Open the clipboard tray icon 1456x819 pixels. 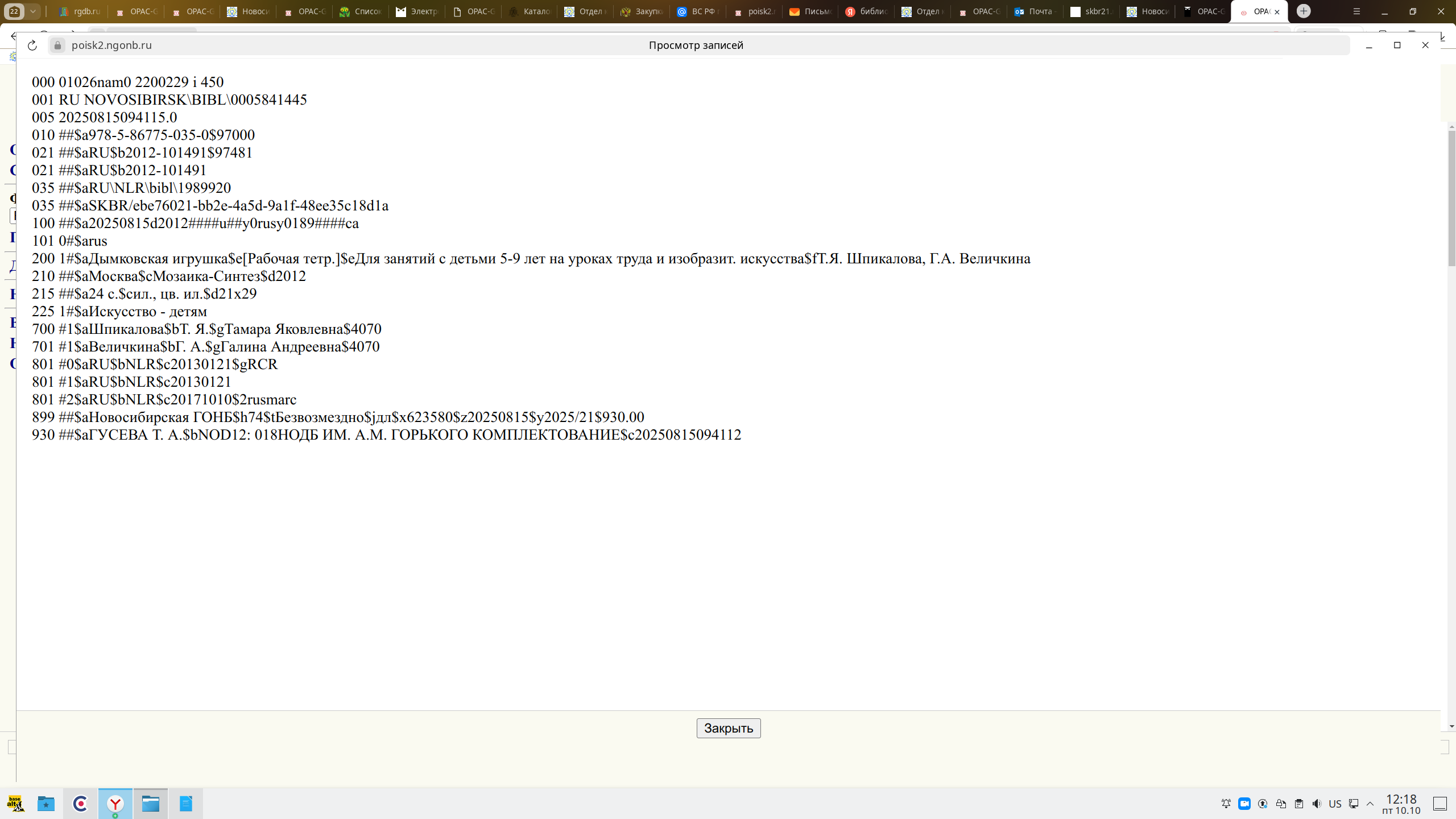pos(1299,804)
